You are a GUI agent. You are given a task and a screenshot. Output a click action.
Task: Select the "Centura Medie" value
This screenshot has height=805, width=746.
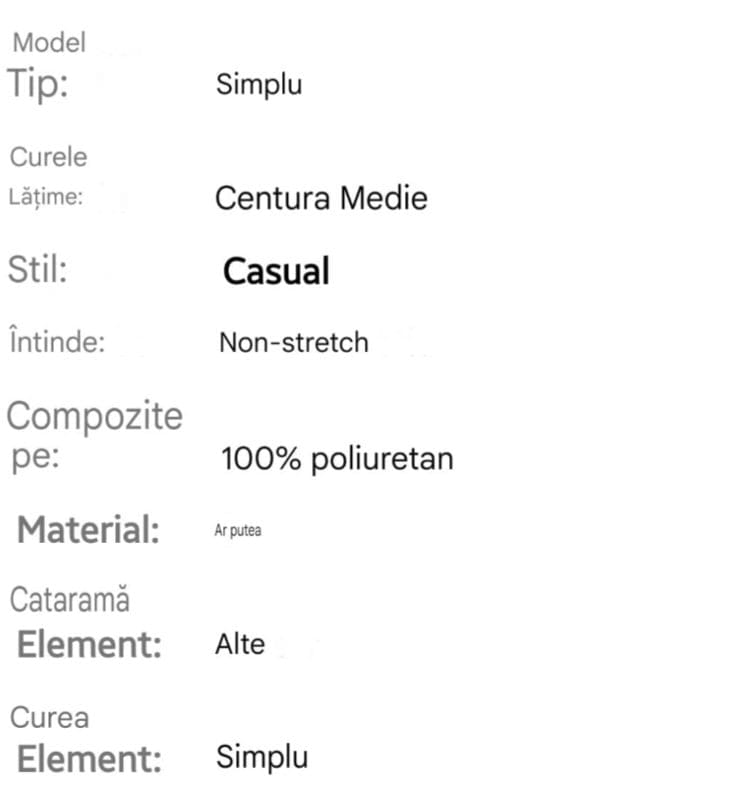click(321, 198)
